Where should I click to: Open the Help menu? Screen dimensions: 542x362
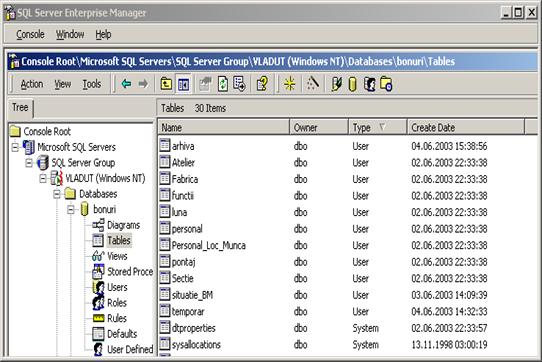click(103, 35)
